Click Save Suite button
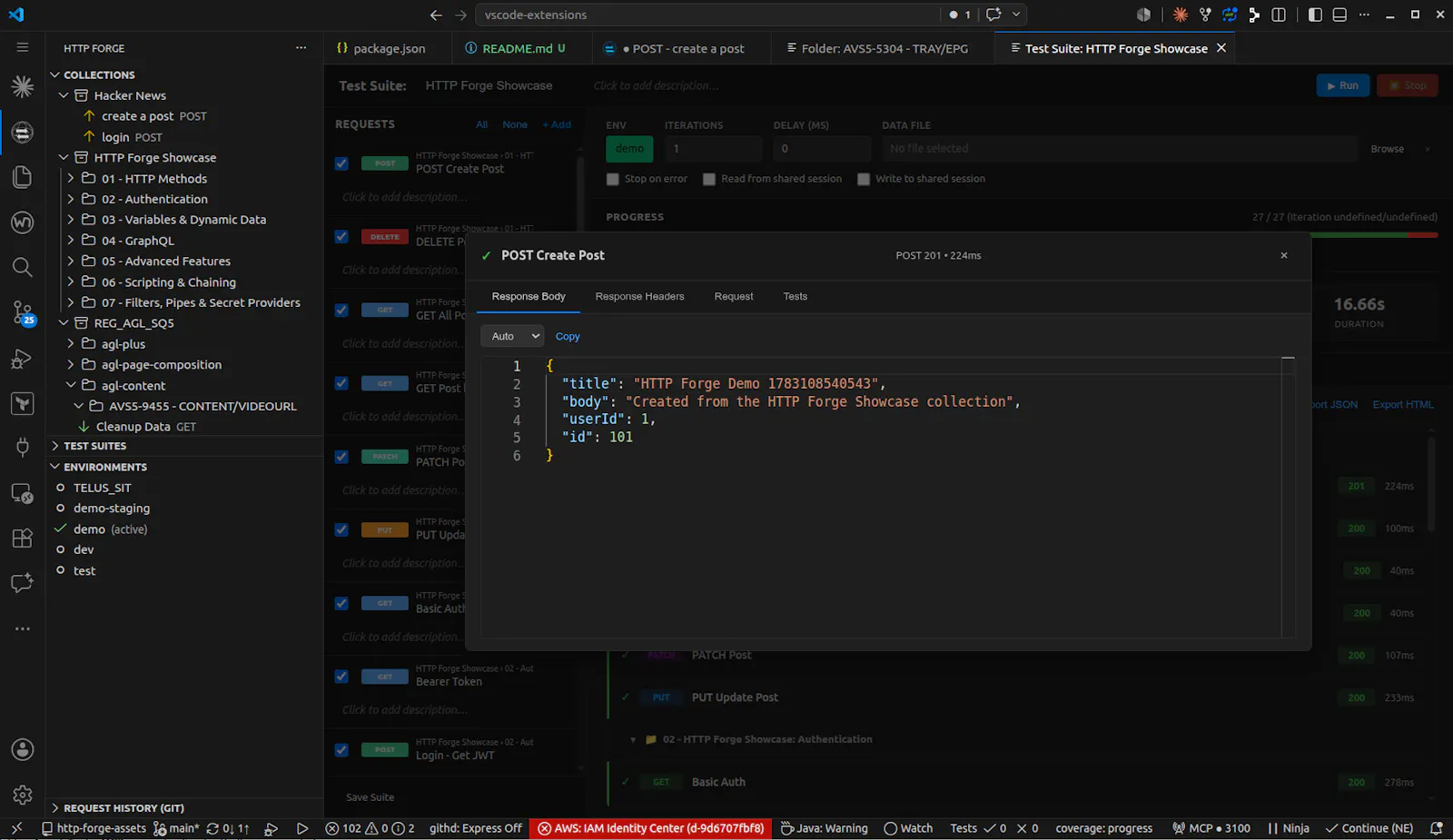 click(370, 797)
